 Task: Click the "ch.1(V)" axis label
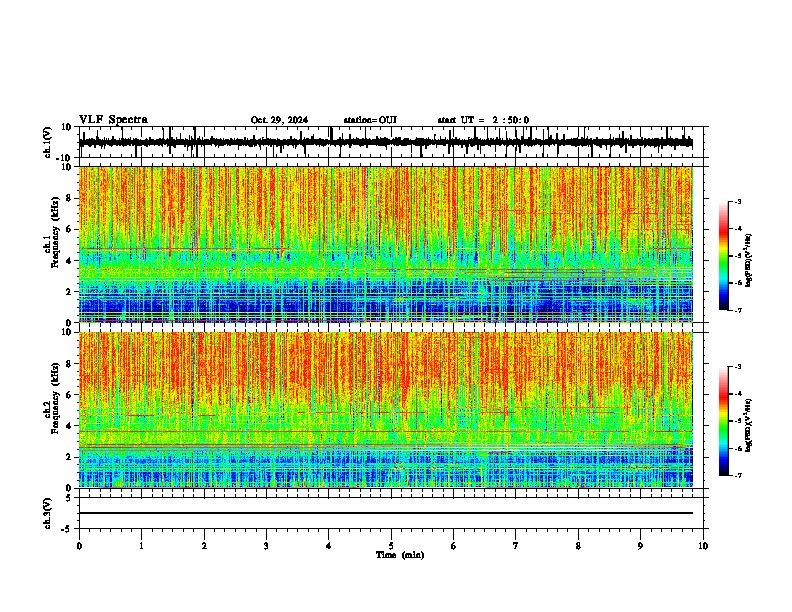(x=48, y=142)
